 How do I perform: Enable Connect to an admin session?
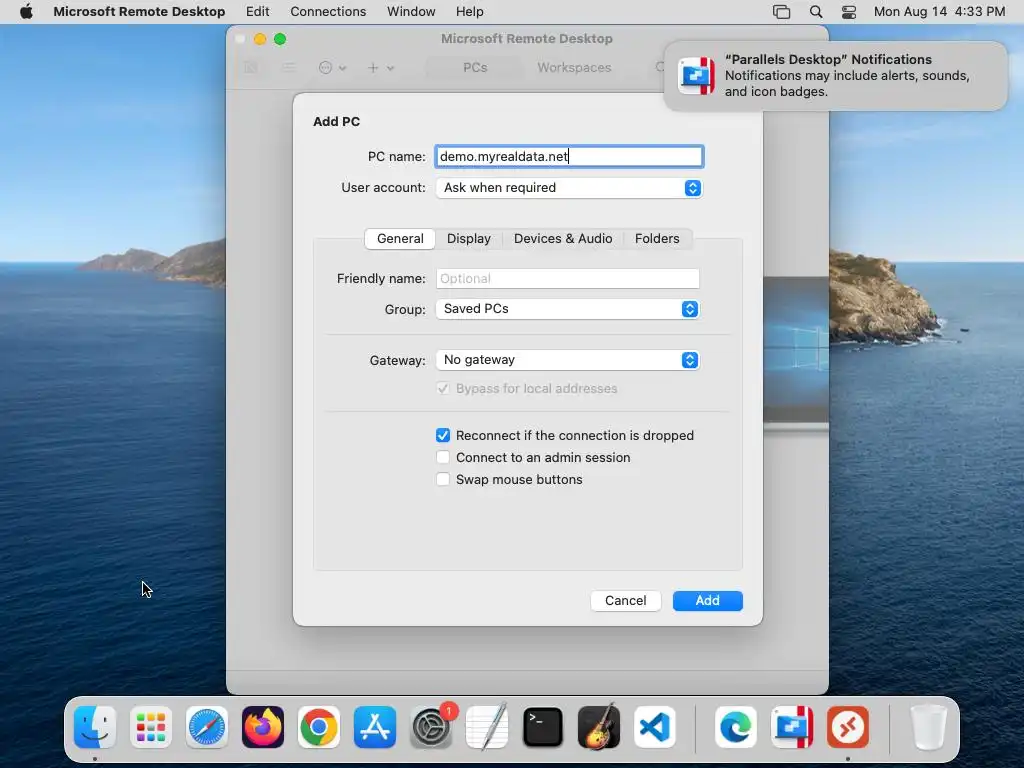(443, 457)
